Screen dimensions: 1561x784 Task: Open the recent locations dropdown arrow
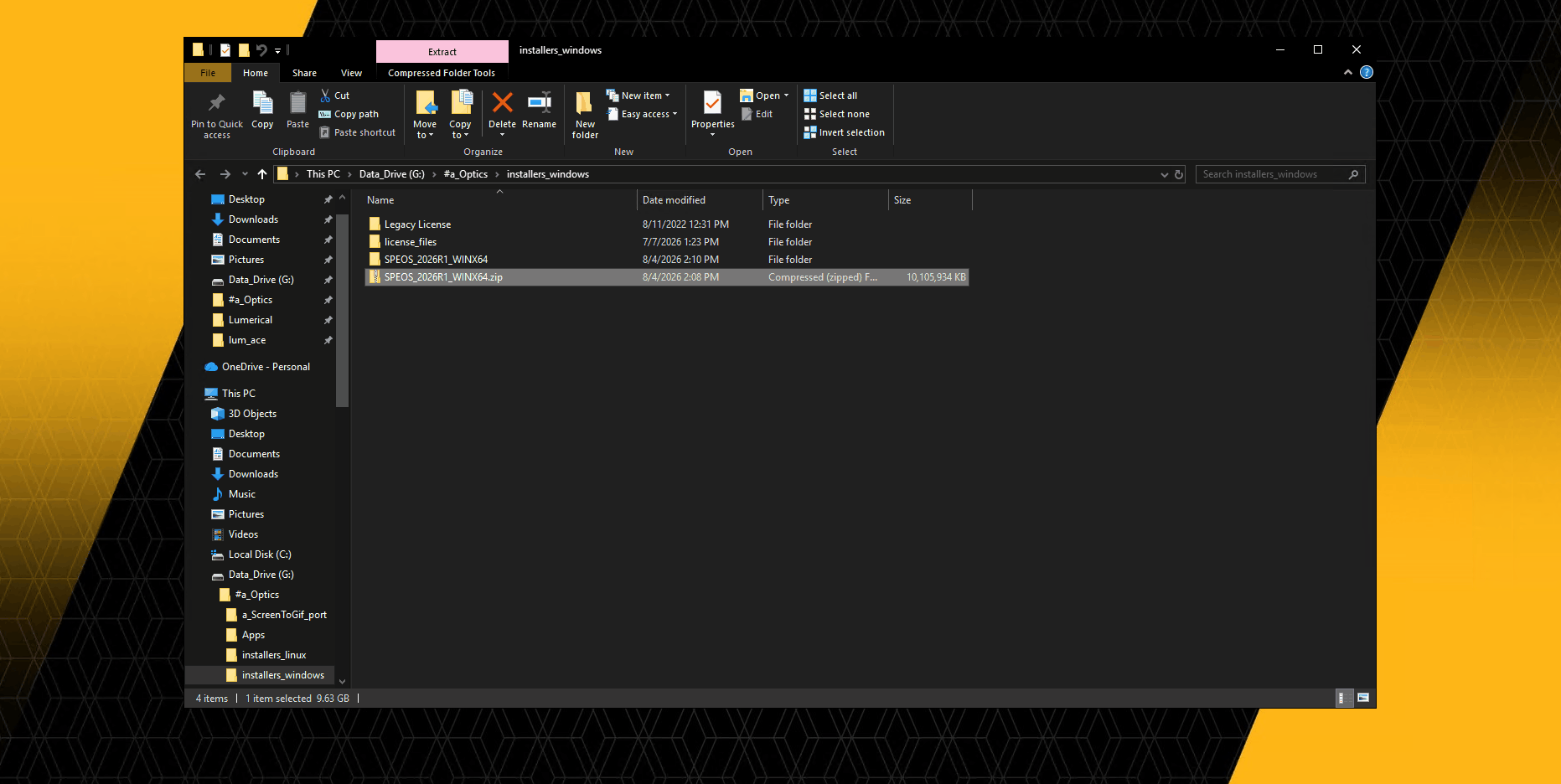245,174
